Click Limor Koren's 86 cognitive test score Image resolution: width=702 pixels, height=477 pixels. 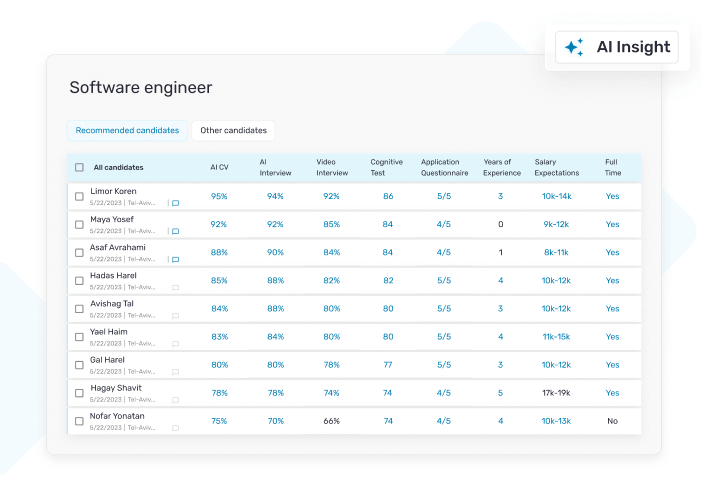[388, 196]
